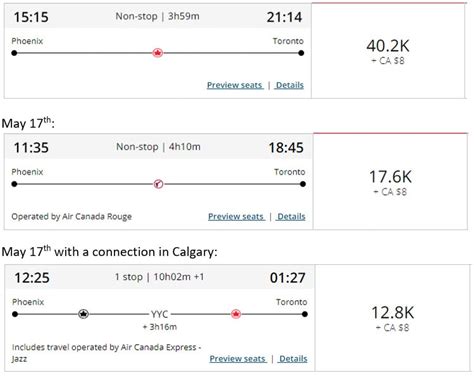Image resolution: width=474 pixels, height=378 pixels.
Task: Click Air Canada Rouge icon on 11:35 flight
Action: [158, 184]
